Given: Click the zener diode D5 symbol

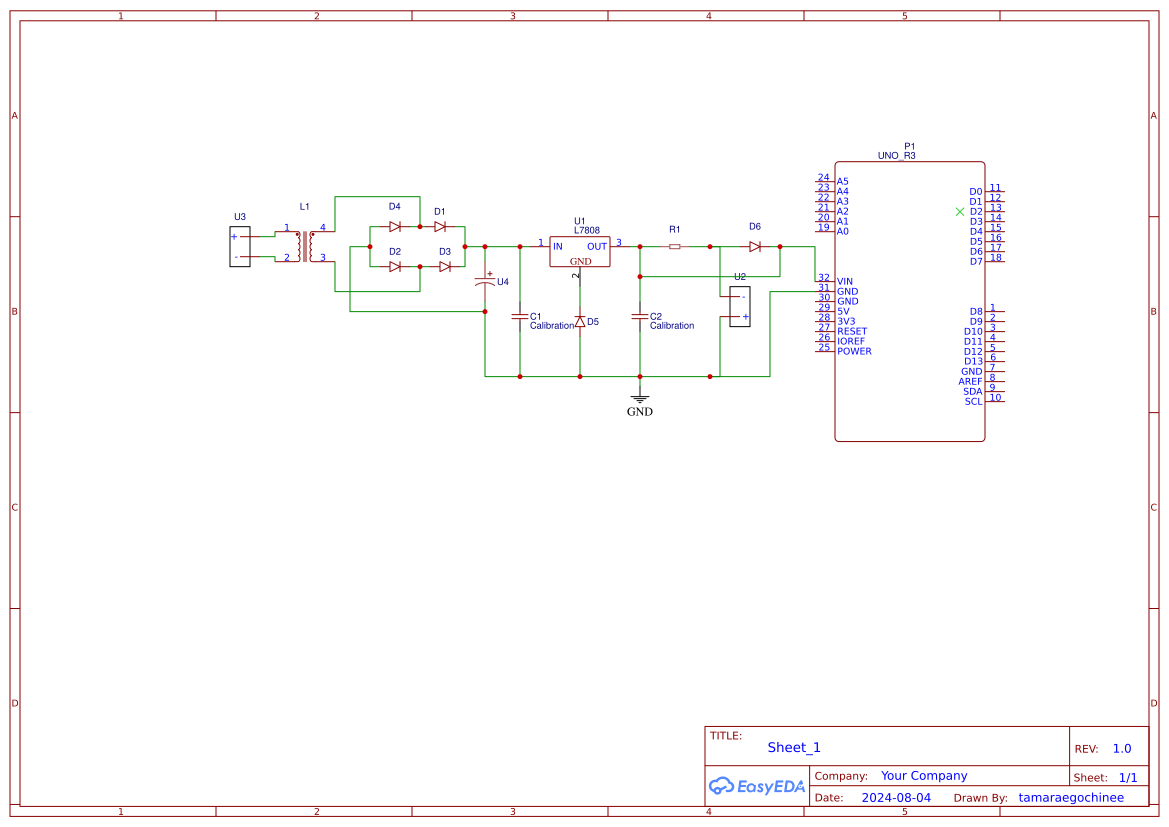Looking at the screenshot, I should pyautogui.click(x=581, y=322).
